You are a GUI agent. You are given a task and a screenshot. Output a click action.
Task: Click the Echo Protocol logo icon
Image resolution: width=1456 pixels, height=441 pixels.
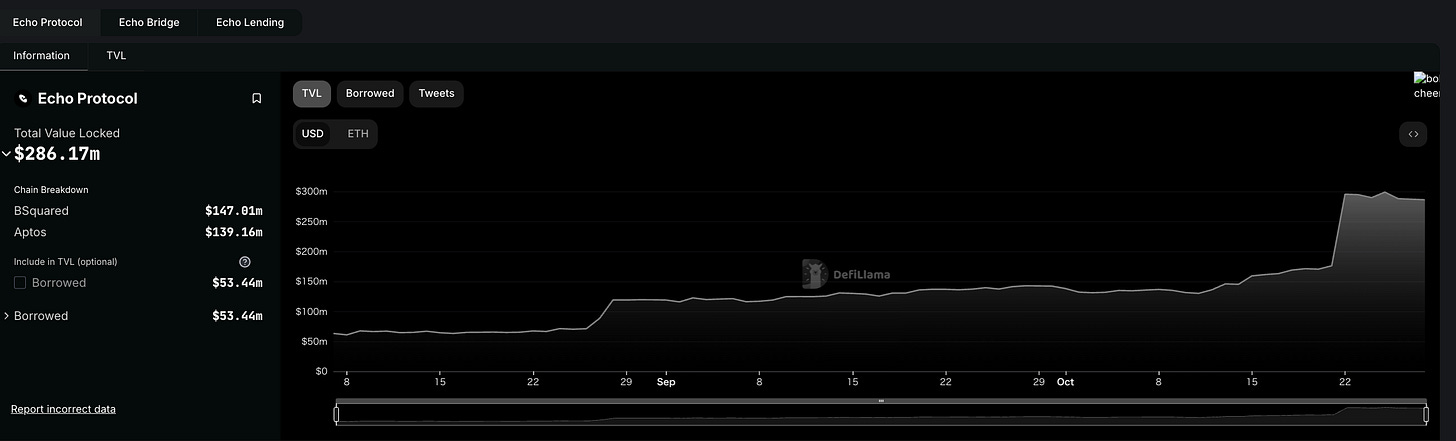click(24, 99)
